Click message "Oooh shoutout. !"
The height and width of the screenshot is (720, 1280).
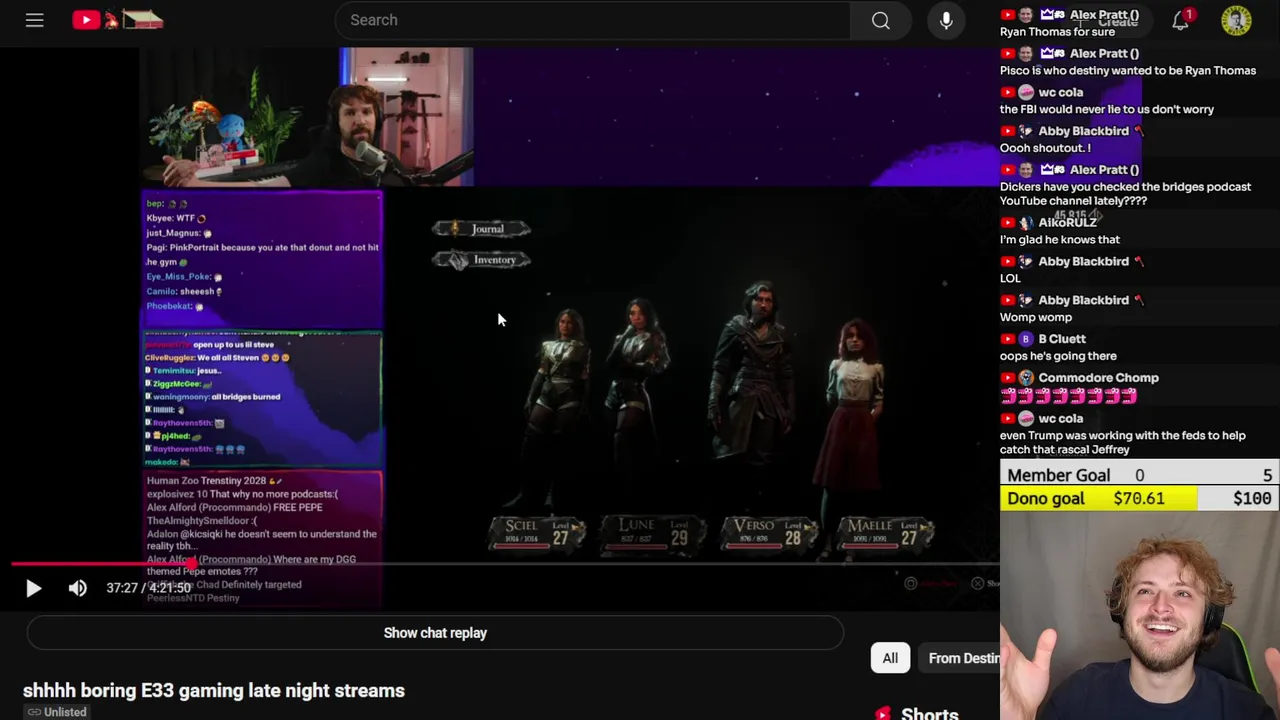click(x=1045, y=148)
